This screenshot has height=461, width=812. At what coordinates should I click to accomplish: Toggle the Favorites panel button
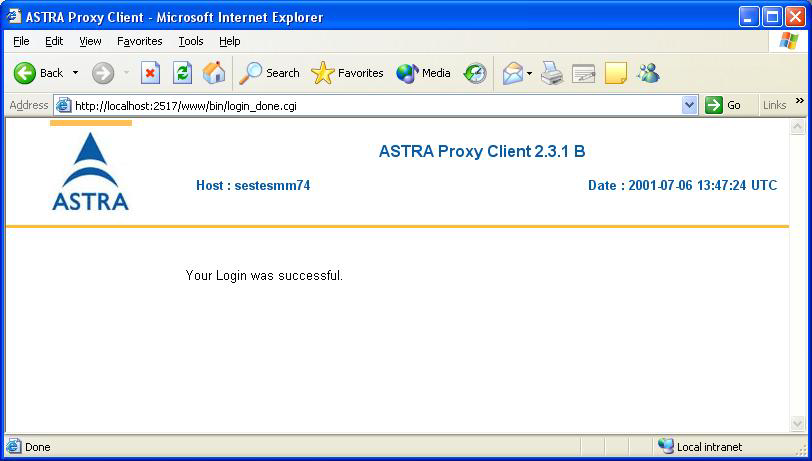pos(347,73)
